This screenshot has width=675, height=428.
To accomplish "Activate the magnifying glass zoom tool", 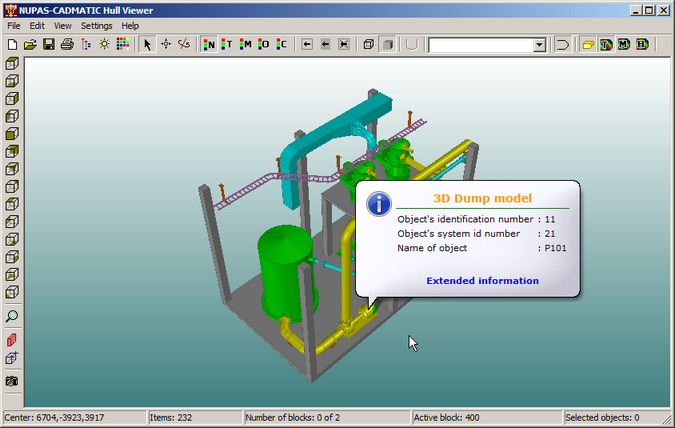I will click(12, 316).
